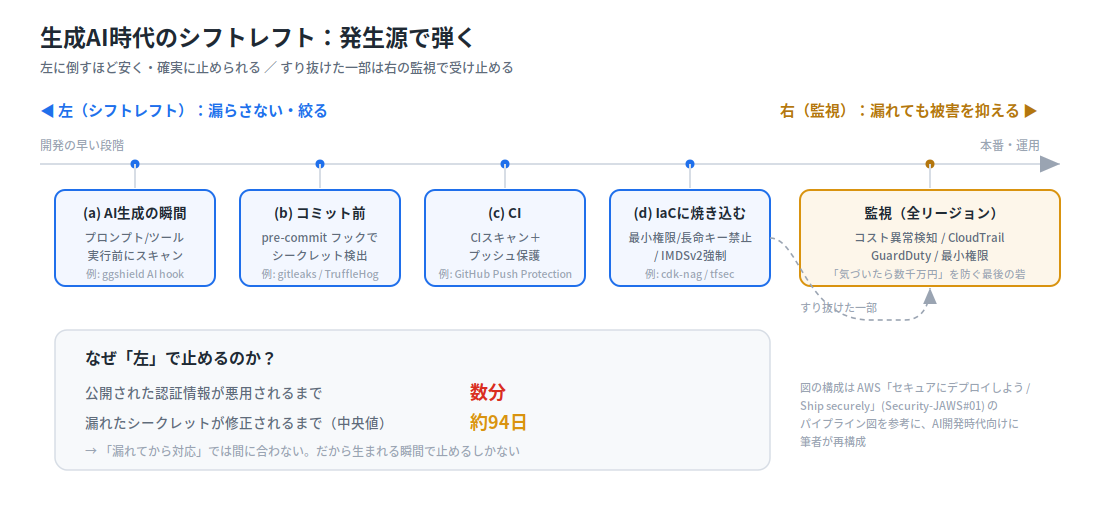Click the orange timeline dot above 監視
Image resolution: width=1100 pixels, height=520 pixels.
(x=930, y=164)
